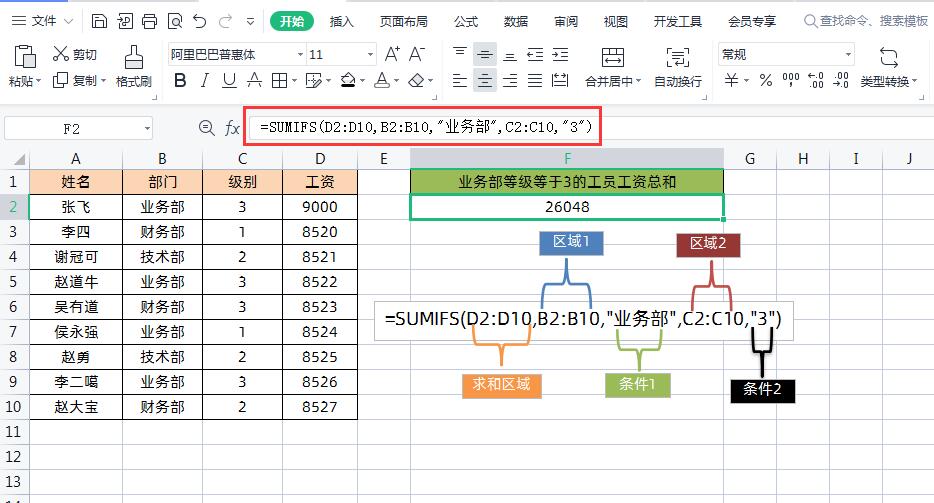Viewport: 934px width, 503px height.
Task: Click the Format Painter (格式刷) brush
Action: [x=133, y=57]
